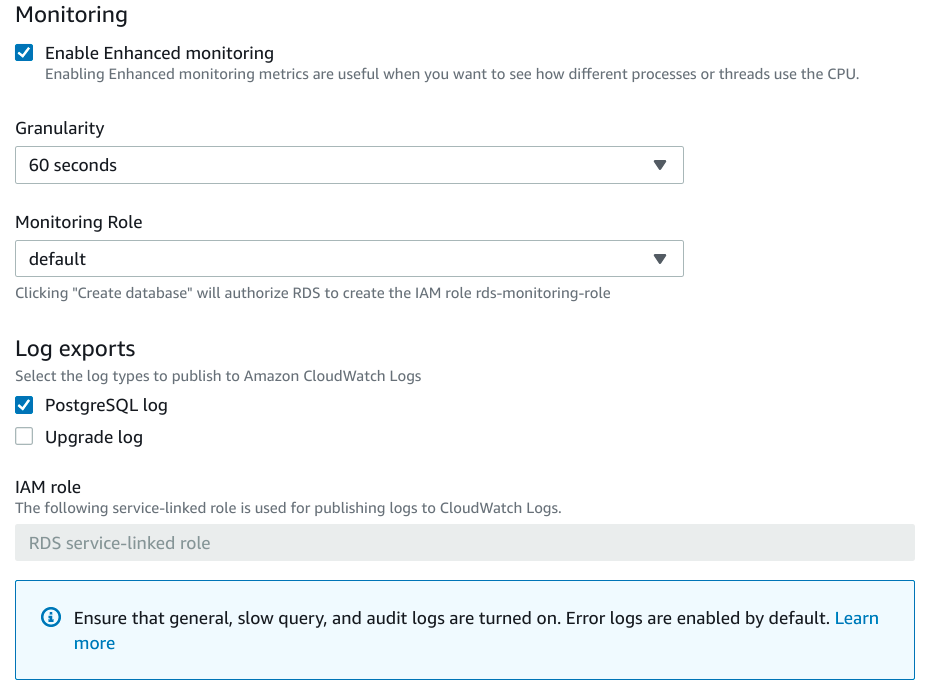The image size is (933, 691).
Task: Click the Granularity field label
Action: [x=59, y=128]
